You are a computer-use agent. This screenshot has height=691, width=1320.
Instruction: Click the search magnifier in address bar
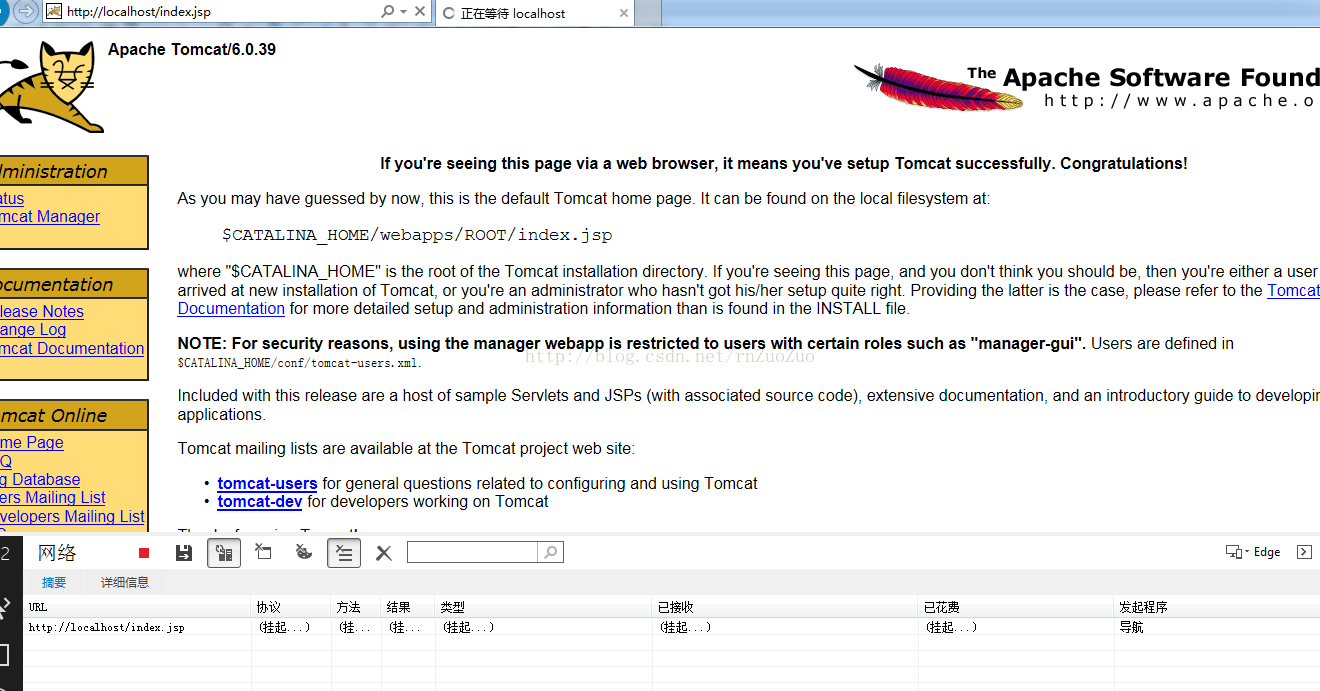pyautogui.click(x=387, y=12)
